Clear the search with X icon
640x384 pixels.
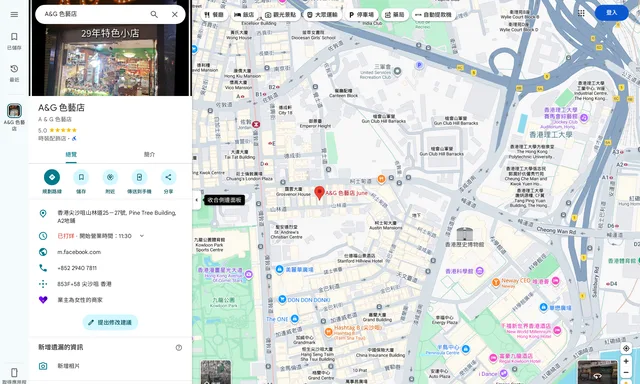175,14
